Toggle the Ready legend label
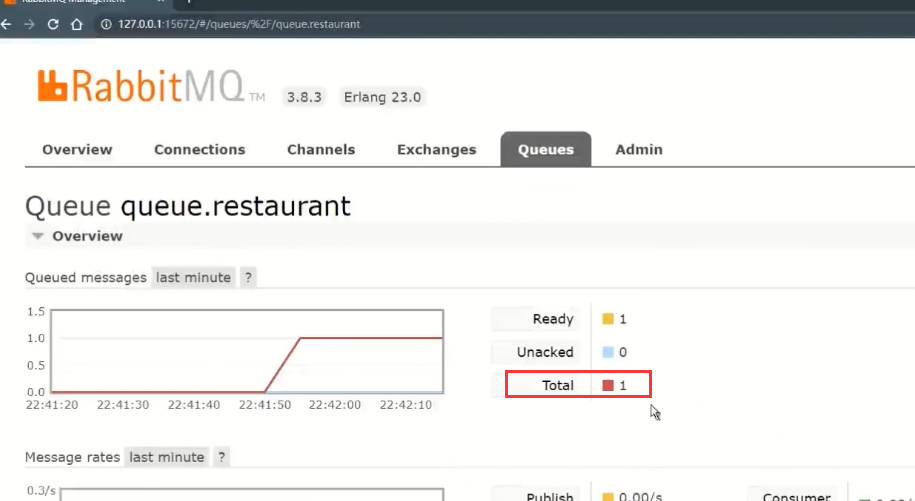 point(536,319)
